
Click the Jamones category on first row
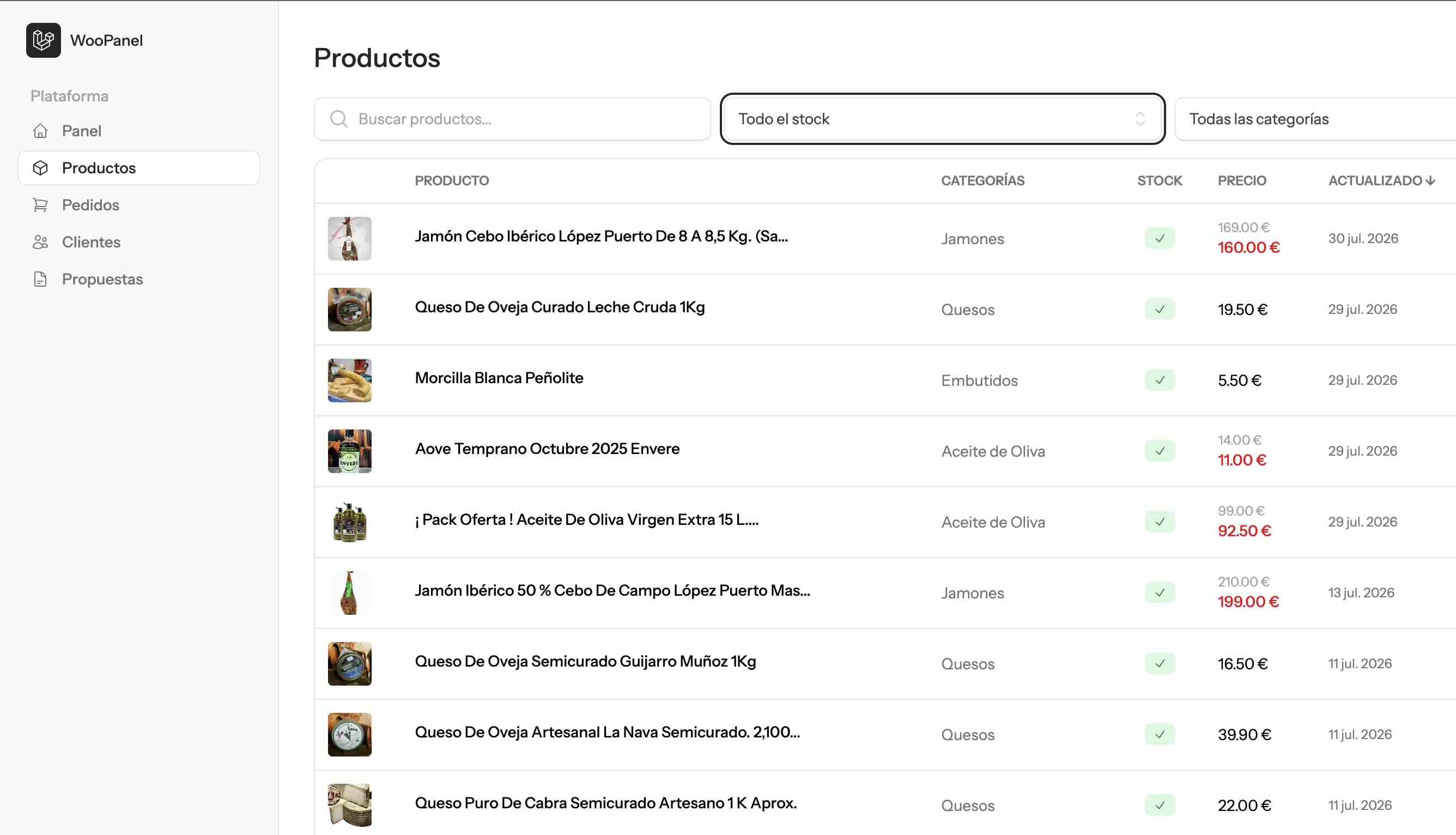973,239
